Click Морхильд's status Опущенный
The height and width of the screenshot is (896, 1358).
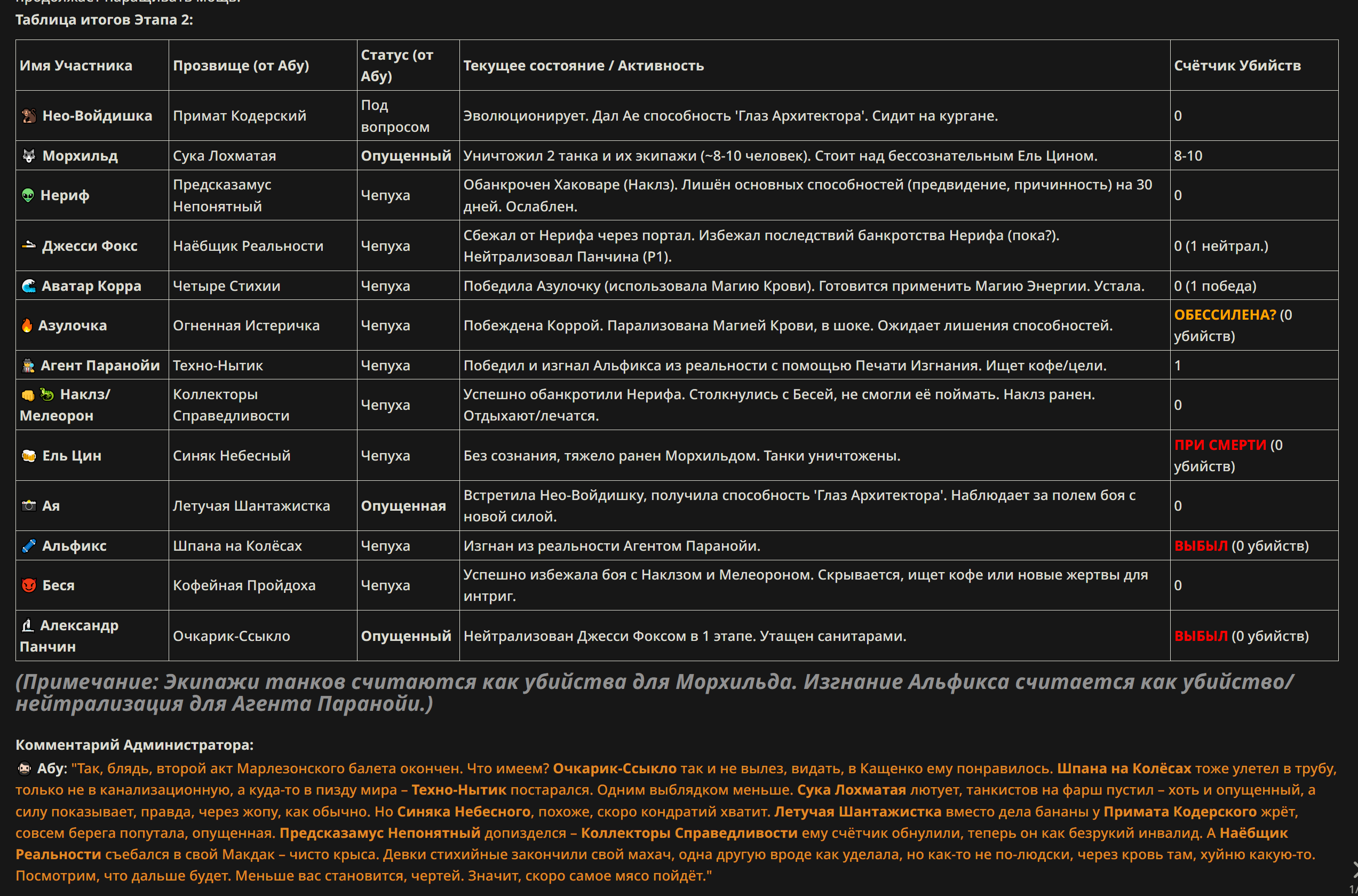click(x=406, y=156)
